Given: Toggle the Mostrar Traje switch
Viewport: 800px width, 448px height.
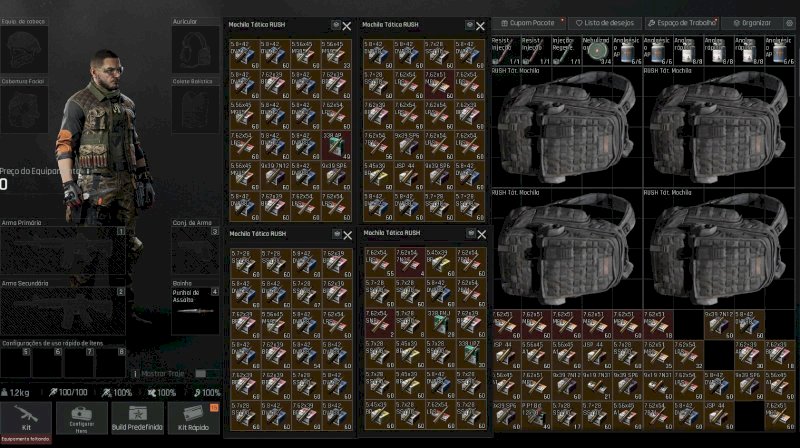Looking at the screenshot, I should [x=201, y=374].
